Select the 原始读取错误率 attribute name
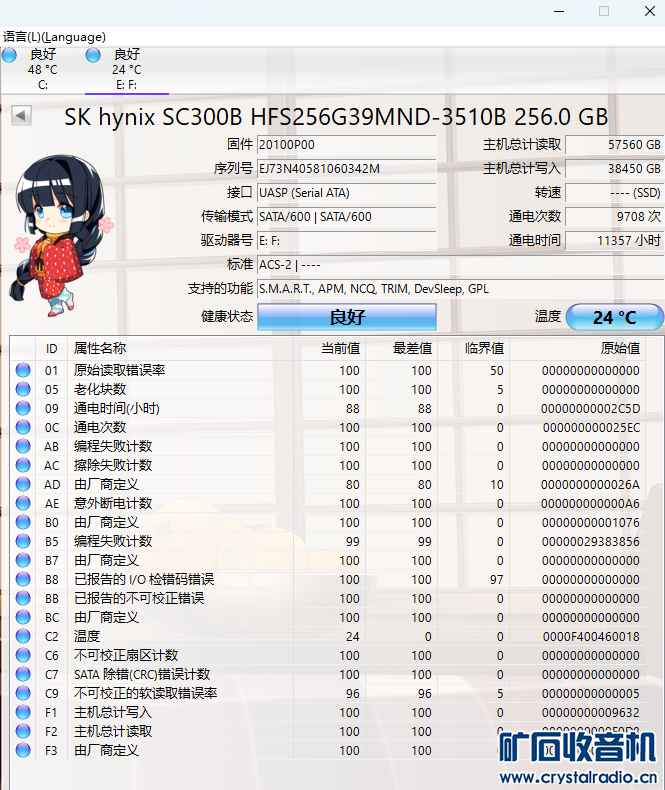Image resolution: width=665 pixels, height=790 pixels. 119,370
